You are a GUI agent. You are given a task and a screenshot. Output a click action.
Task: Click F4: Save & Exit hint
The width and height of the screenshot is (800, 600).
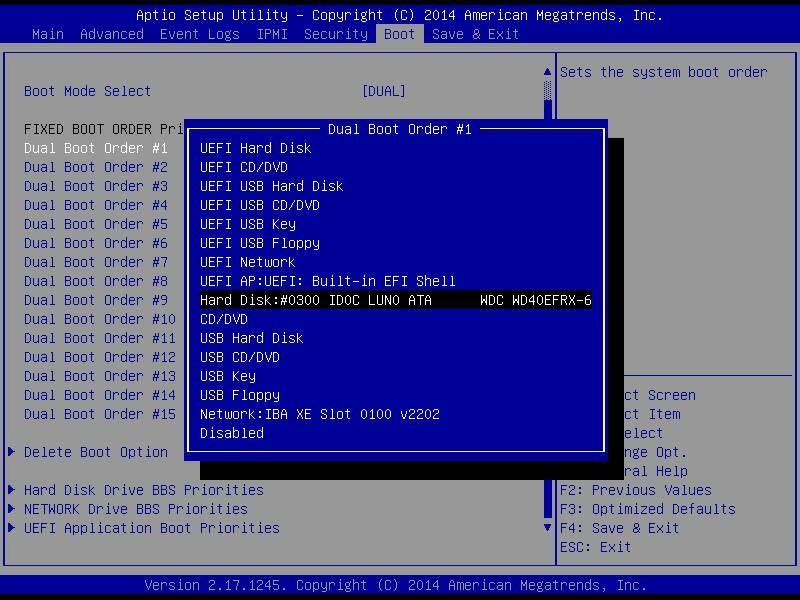[619, 528]
